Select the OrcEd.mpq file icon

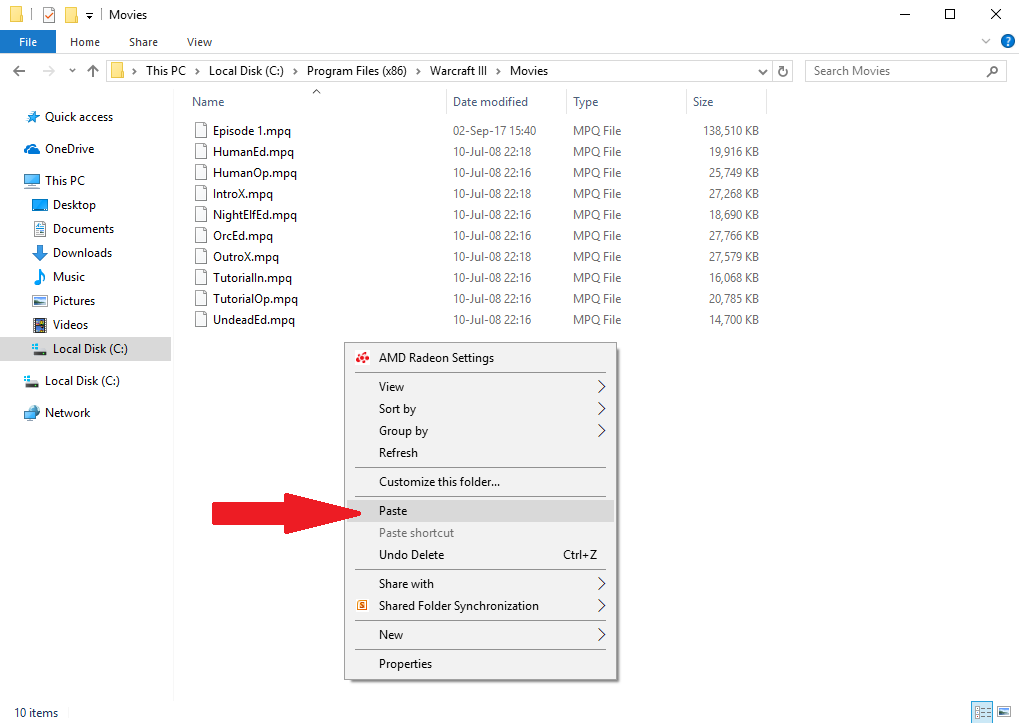[x=201, y=236]
